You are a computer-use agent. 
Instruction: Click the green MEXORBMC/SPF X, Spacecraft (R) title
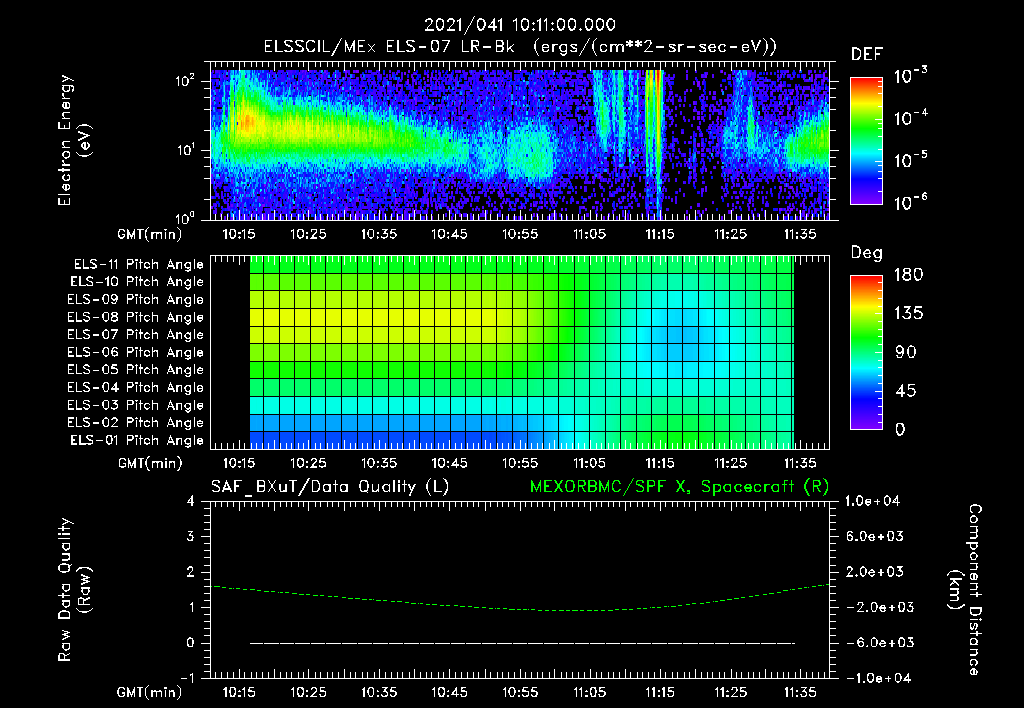coord(679,487)
